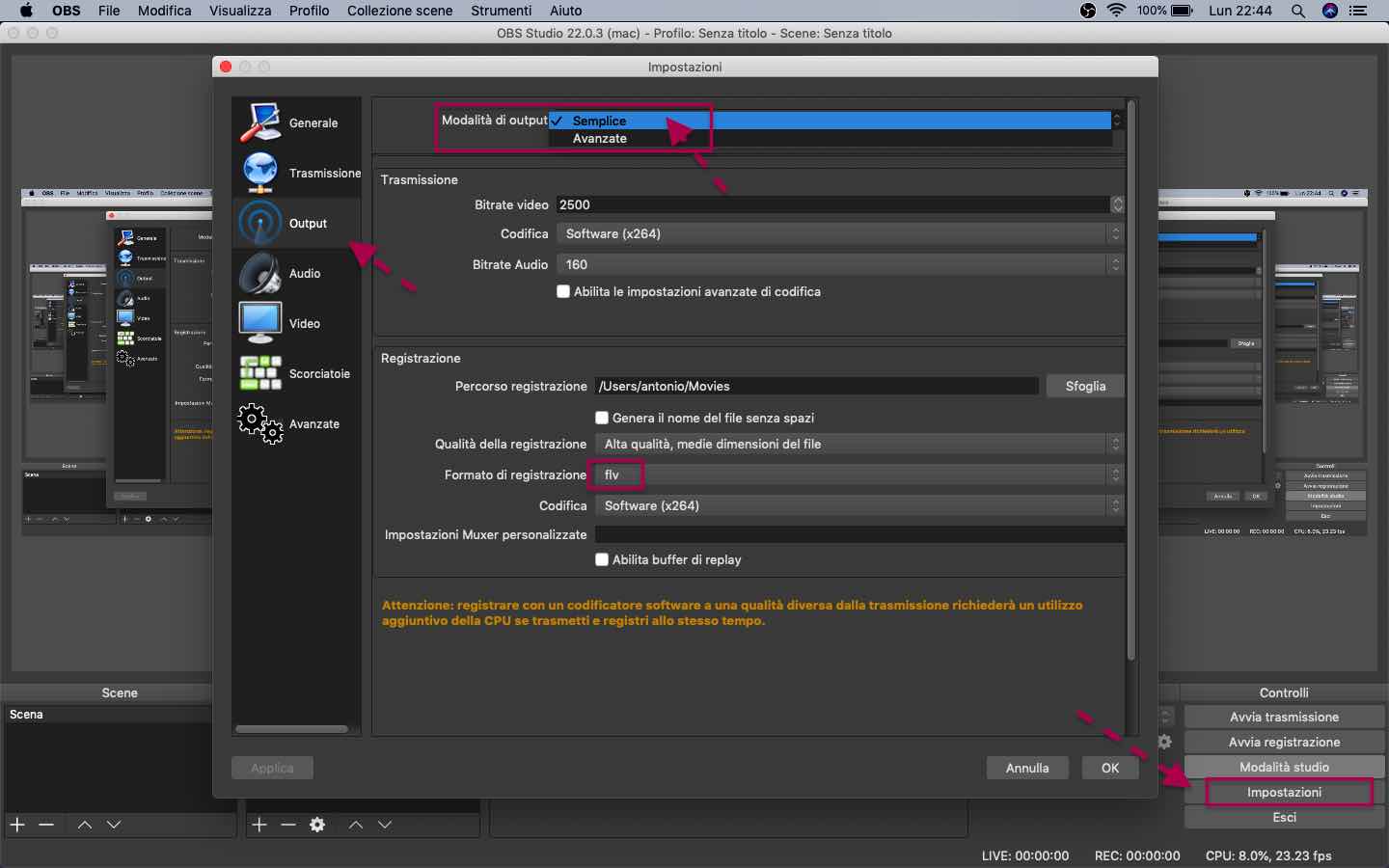The width and height of the screenshot is (1389, 868).
Task: Click Avvia registrazione button
Action: (x=1284, y=742)
